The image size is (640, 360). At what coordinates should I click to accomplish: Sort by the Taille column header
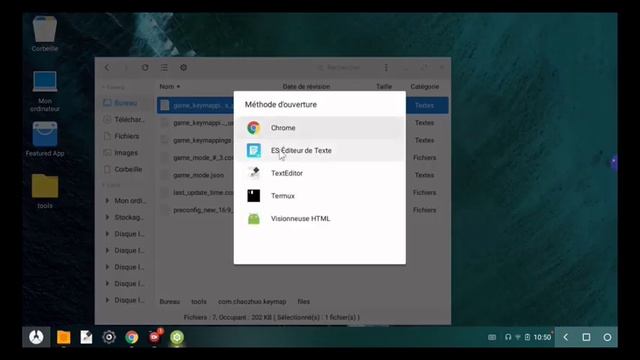point(384,87)
